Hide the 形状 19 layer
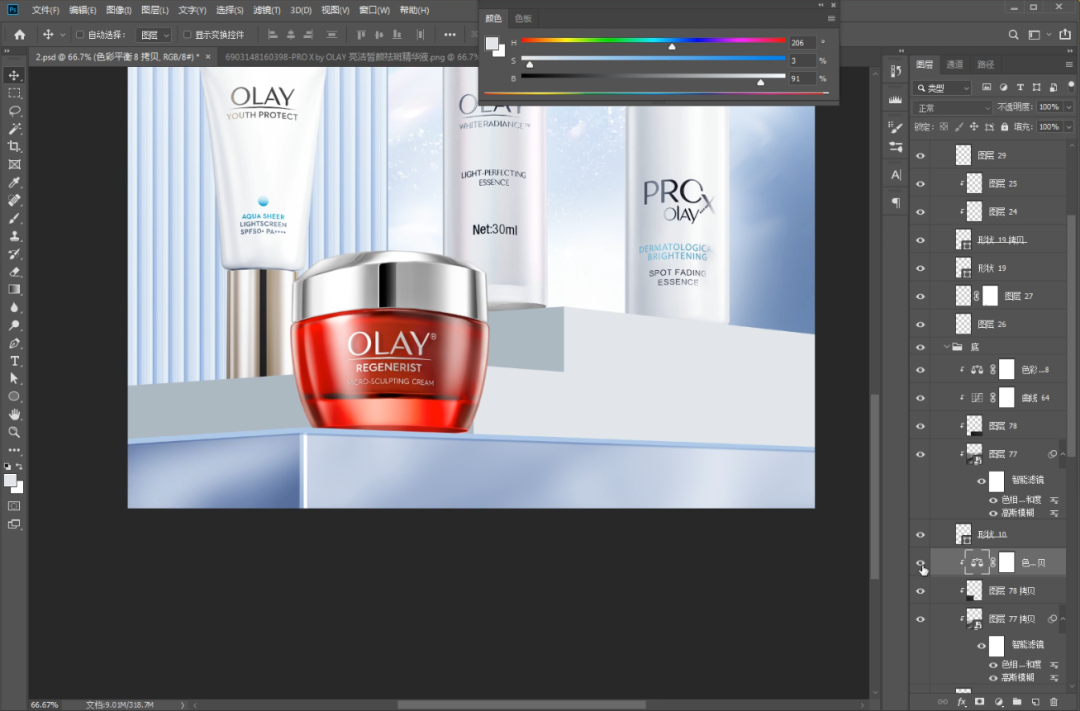This screenshot has width=1080, height=711. tap(920, 268)
